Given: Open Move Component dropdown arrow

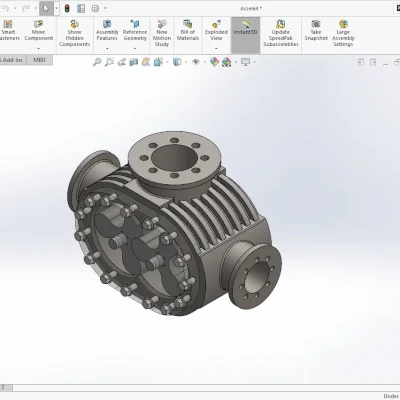Looking at the screenshot, I should [x=39, y=49].
